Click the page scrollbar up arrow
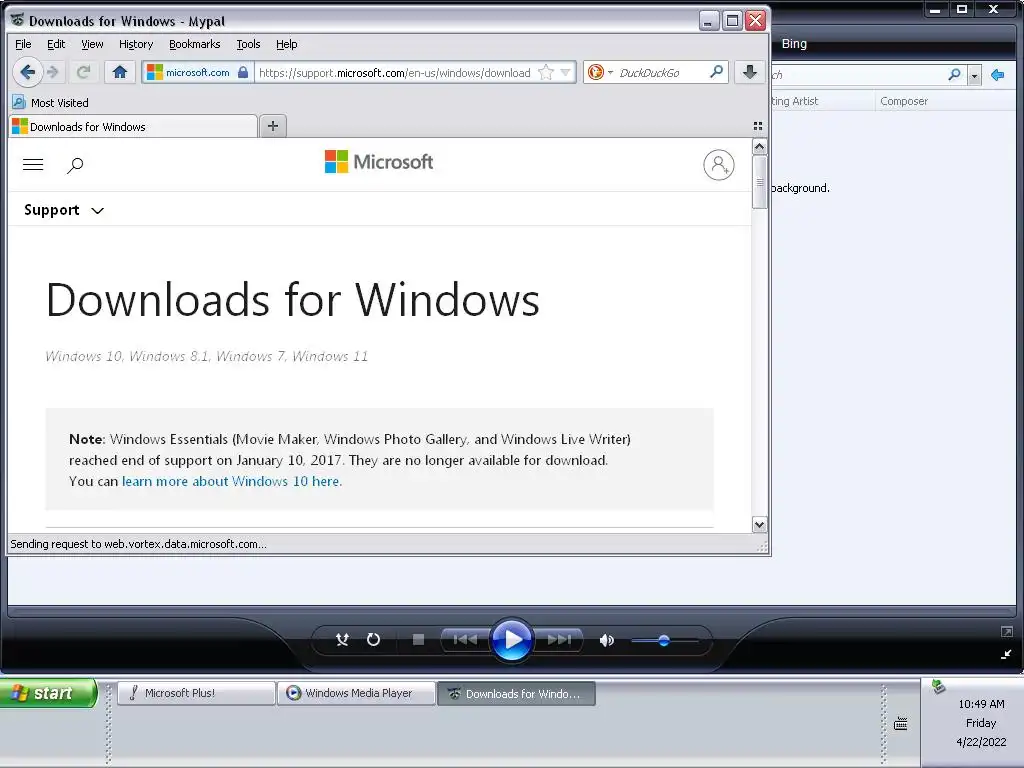1024x768 pixels. (x=759, y=147)
